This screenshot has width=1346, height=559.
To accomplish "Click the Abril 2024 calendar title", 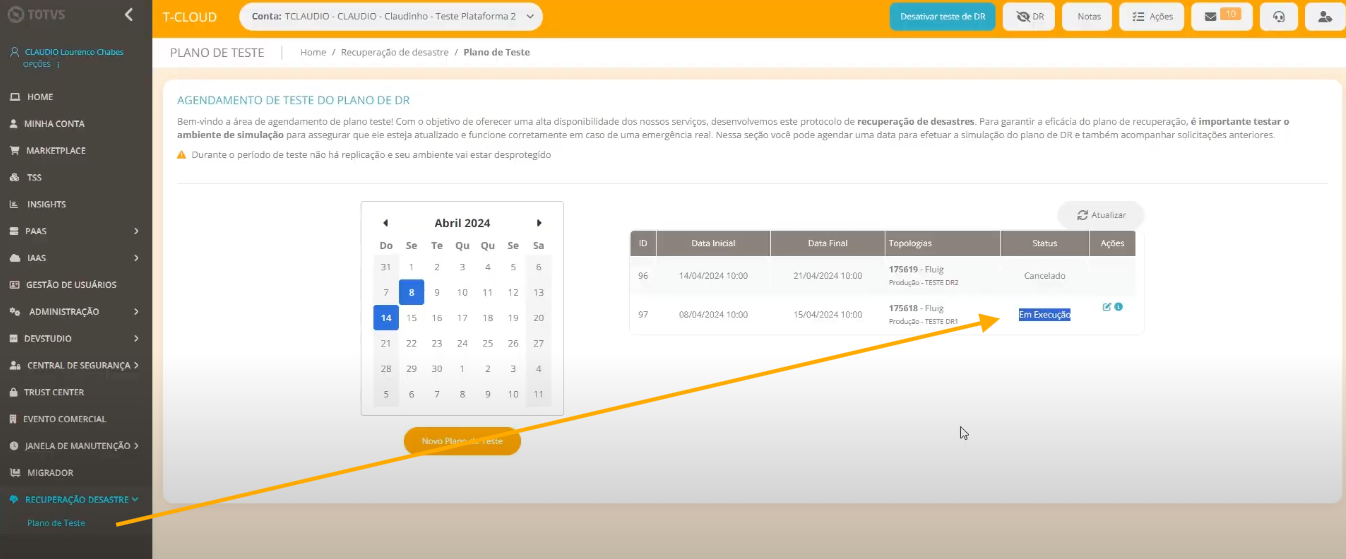I will click(462, 223).
